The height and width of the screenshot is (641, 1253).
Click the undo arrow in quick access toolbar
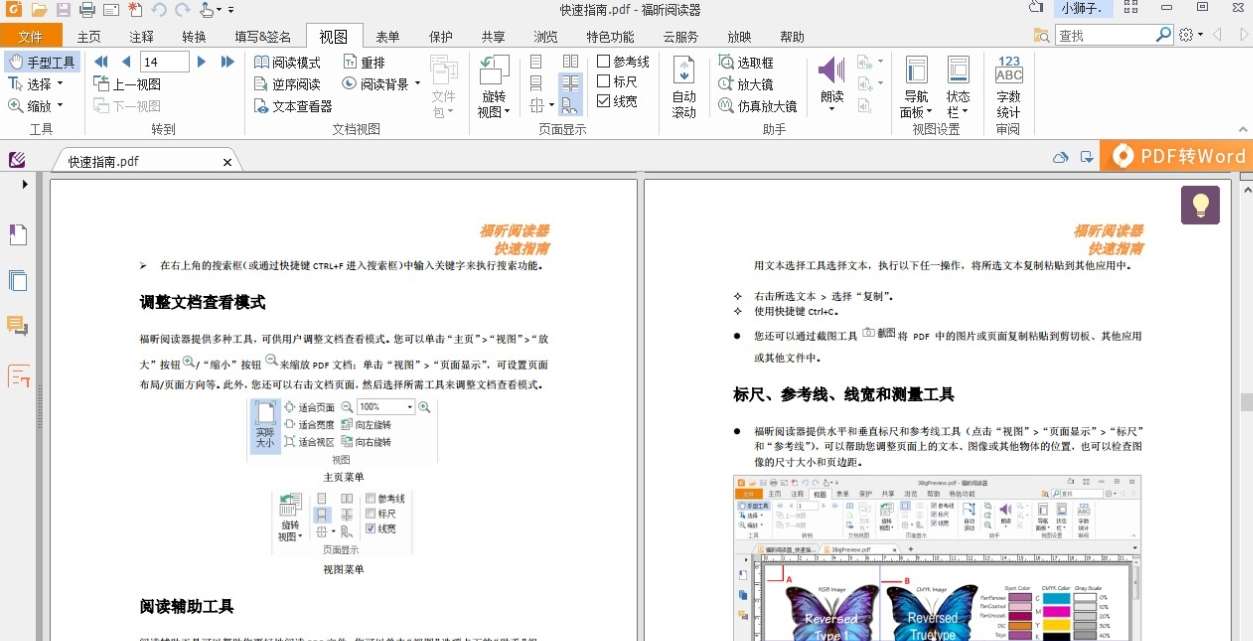point(159,10)
